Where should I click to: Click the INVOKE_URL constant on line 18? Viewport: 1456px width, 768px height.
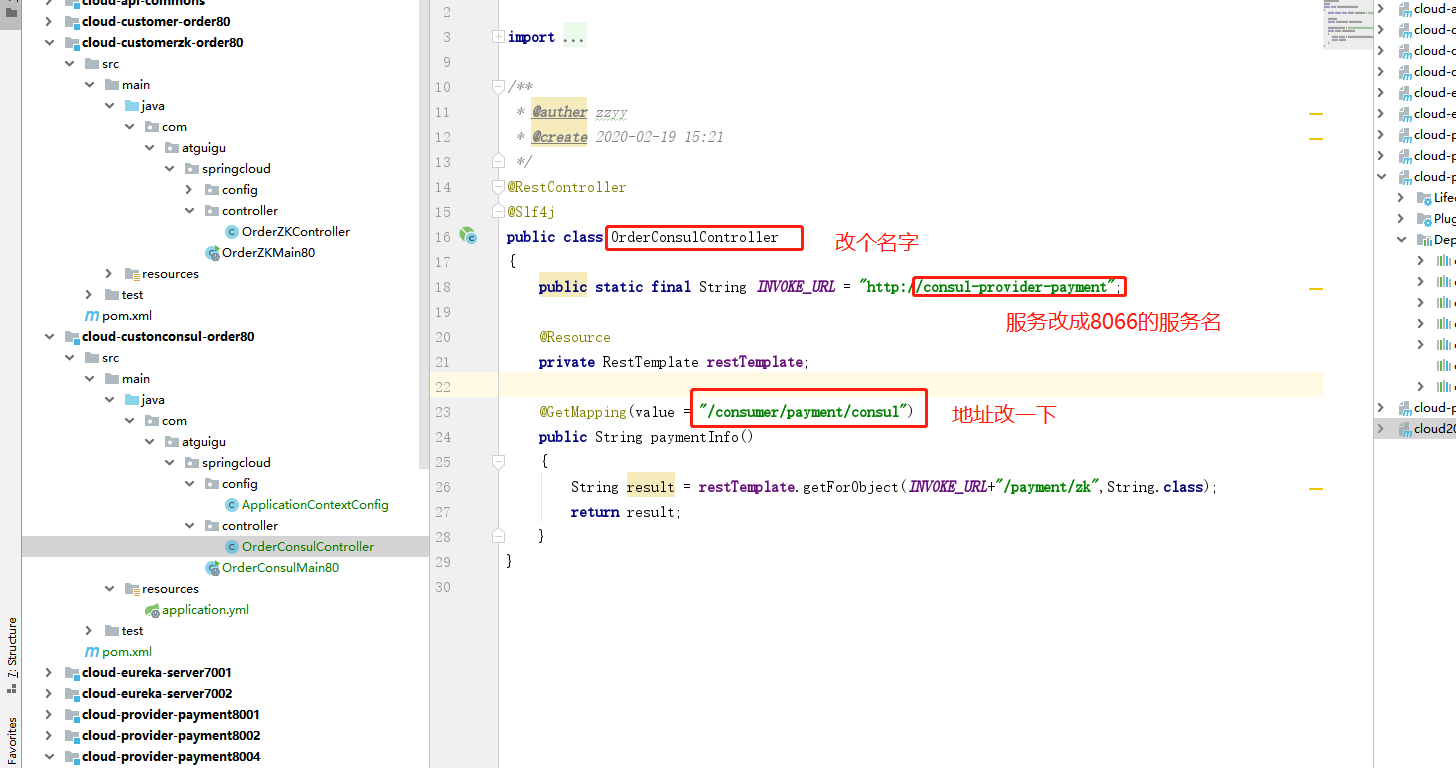pos(796,287)
